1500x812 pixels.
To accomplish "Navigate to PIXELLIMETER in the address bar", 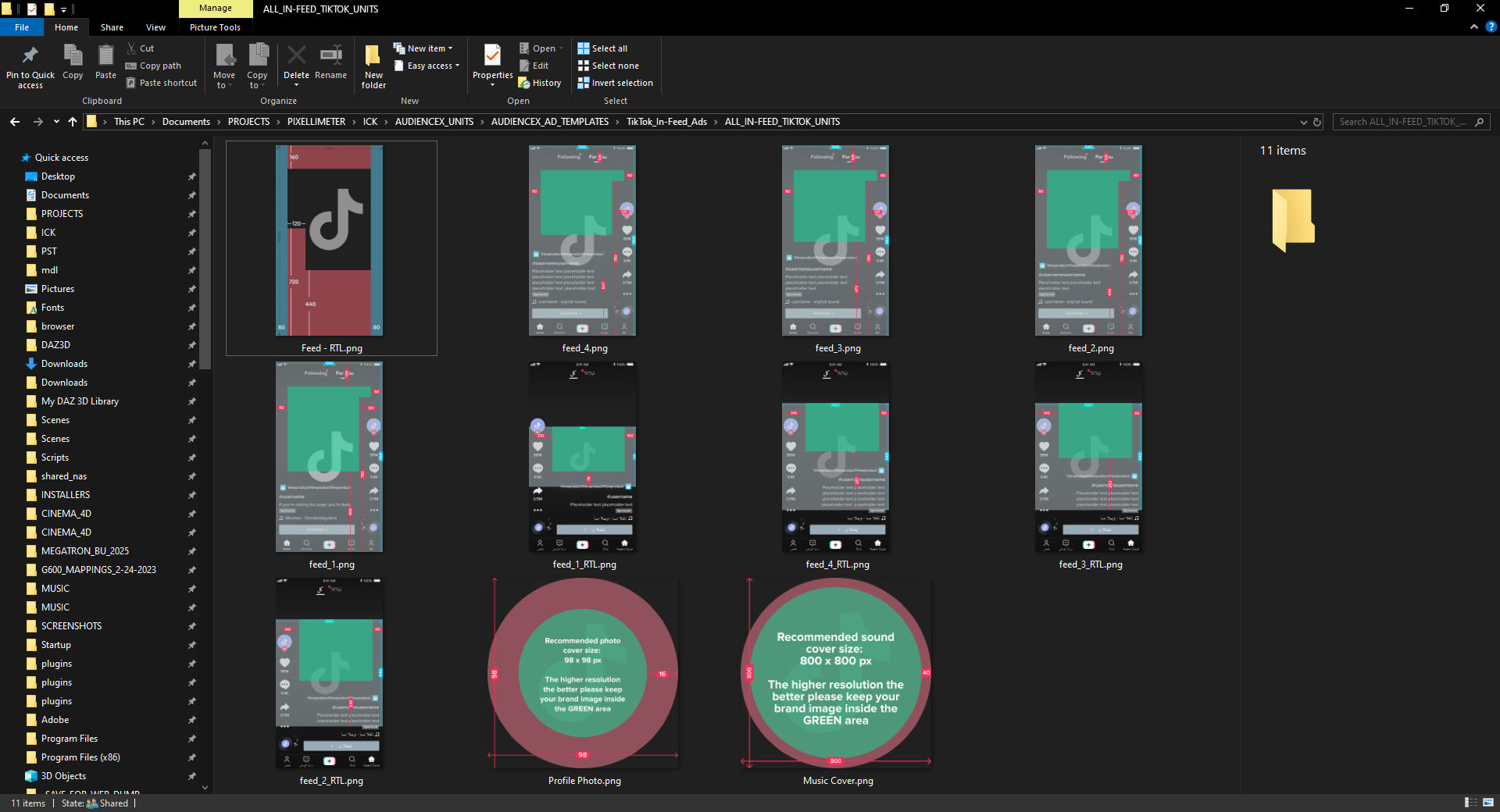I will (316, 122).
